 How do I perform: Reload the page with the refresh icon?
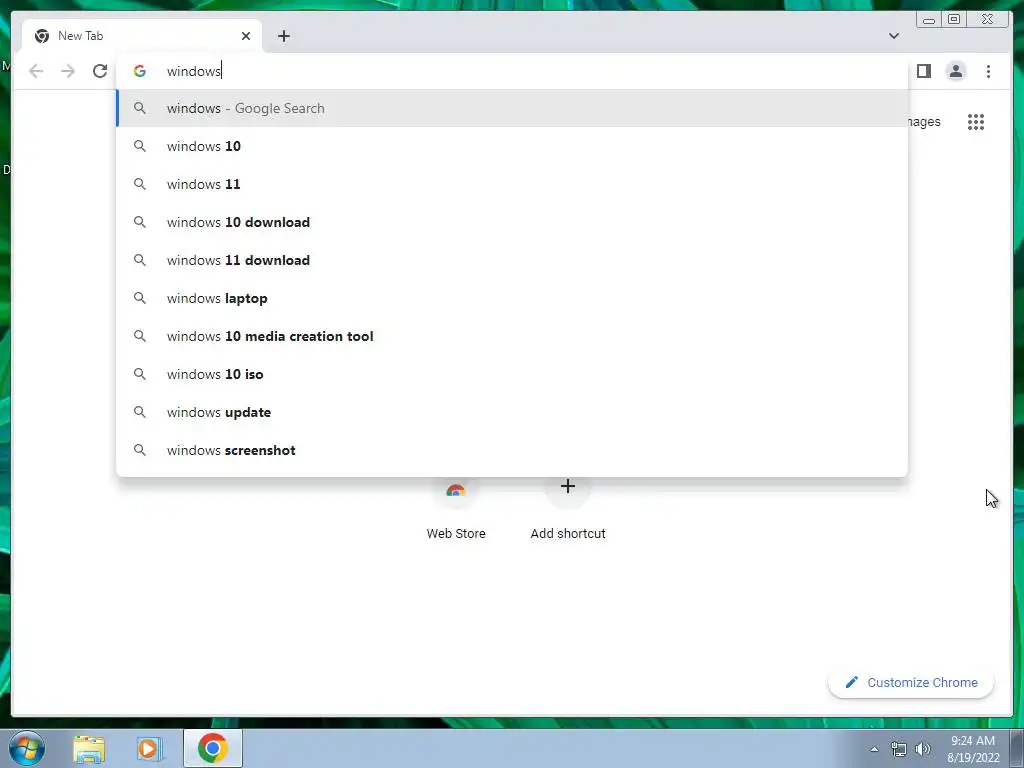pos(100,71)
